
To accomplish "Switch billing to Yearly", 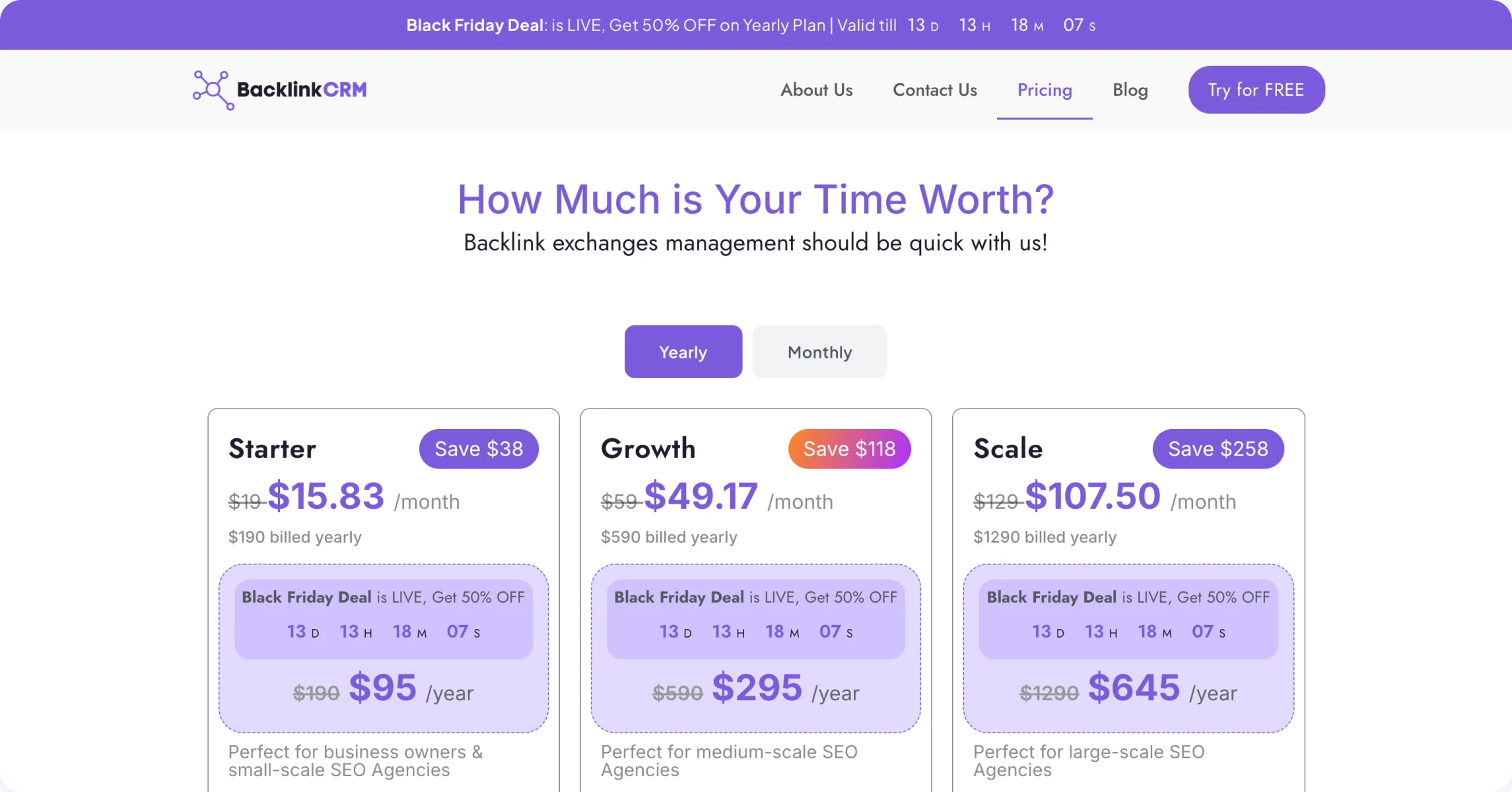I will [683, 352].
